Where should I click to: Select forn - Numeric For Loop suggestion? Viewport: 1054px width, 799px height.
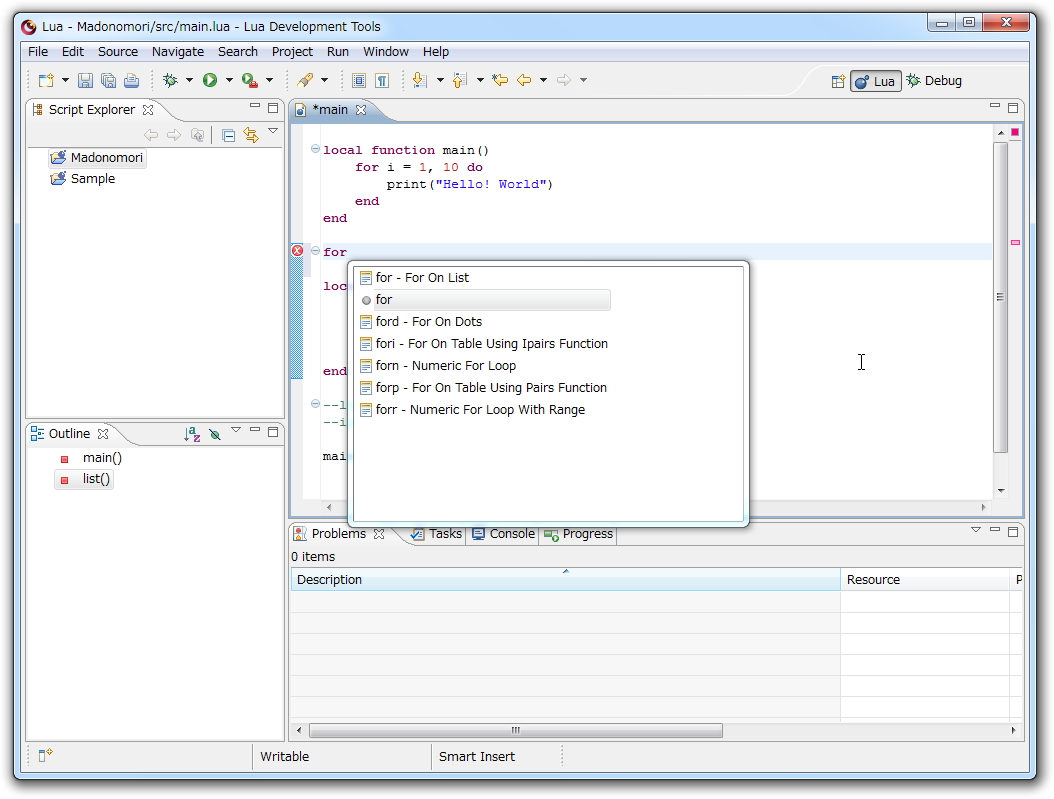pyautogui.click(x=445, y=366)
